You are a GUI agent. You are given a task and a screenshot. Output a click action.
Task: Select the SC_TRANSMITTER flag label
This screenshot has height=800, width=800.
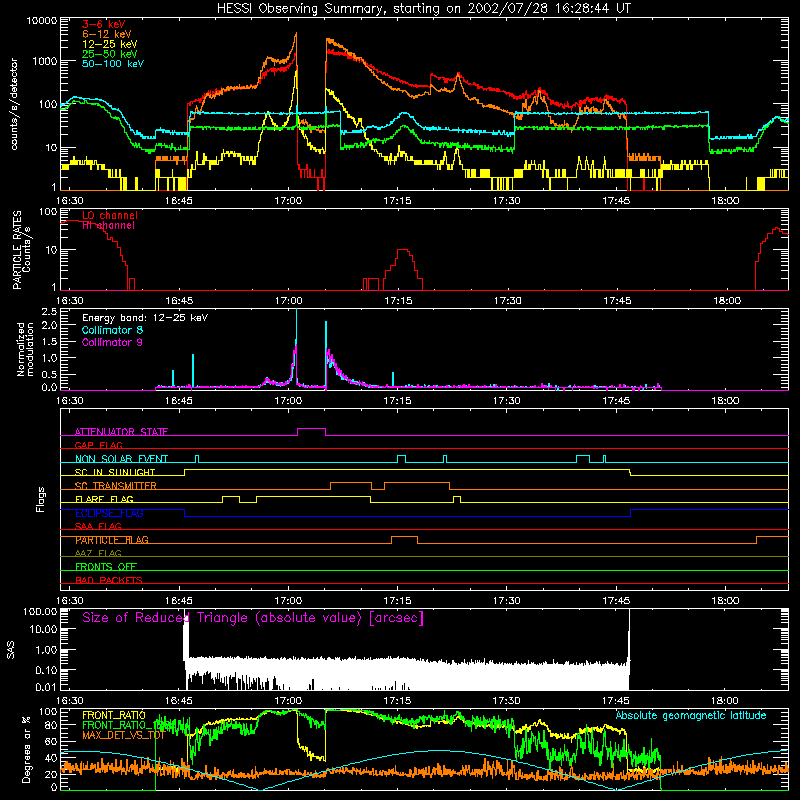(x=115, y=486)
